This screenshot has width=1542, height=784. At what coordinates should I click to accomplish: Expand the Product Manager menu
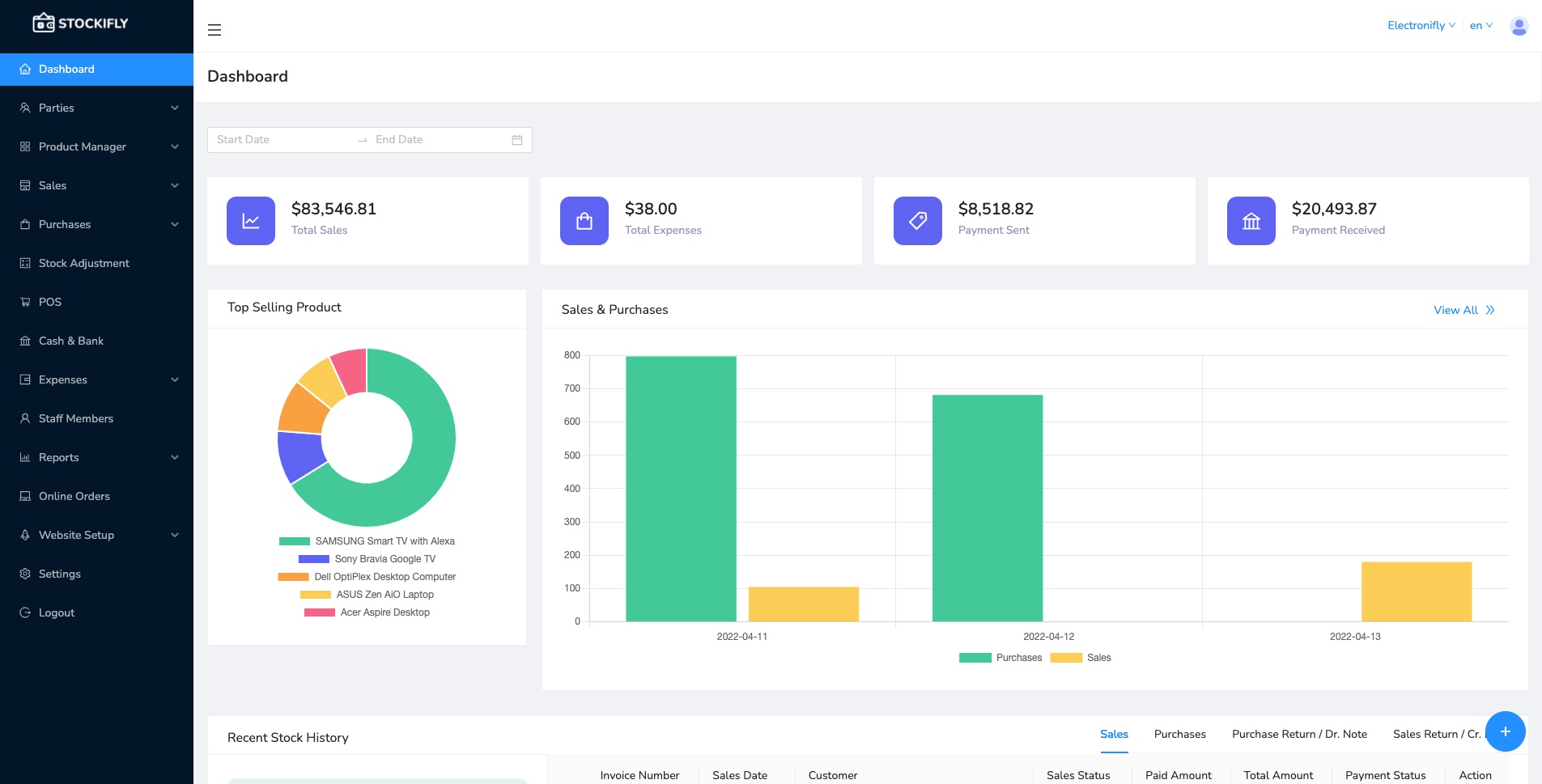coord(82,146)
